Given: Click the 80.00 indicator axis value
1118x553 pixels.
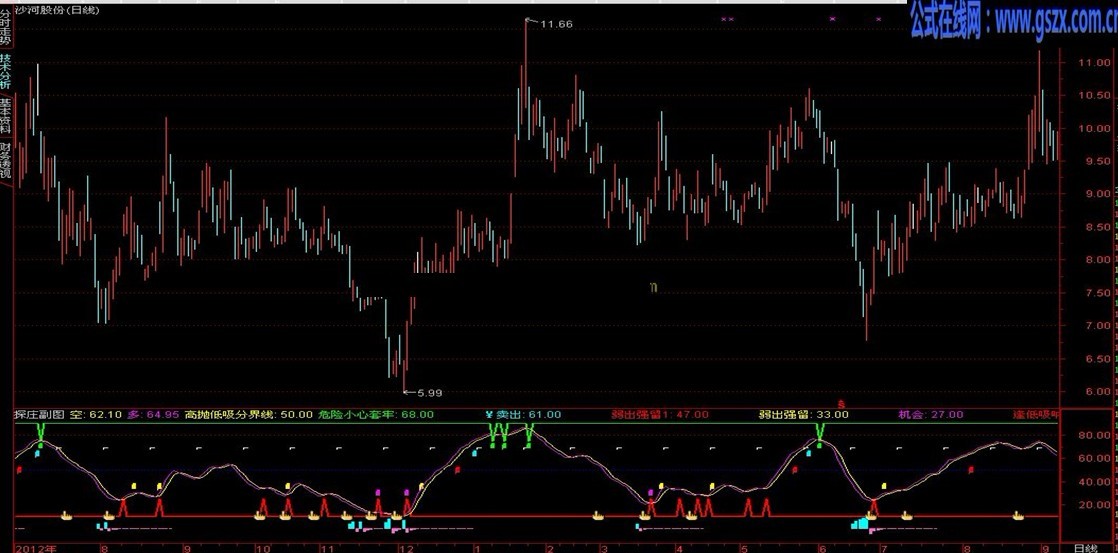Looking at the screenshot, I should coord(1092,435).
